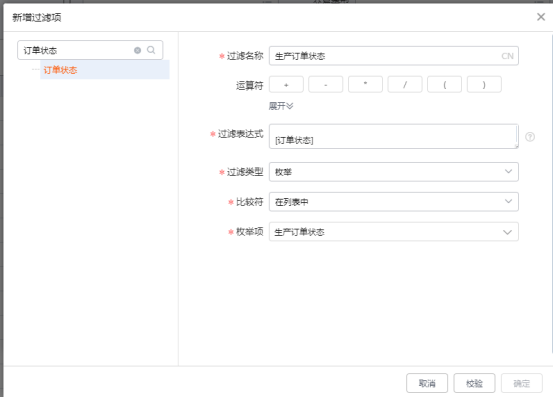This screenshot has height=397, width=554.
Task: Click the 确定 button
Action: 521,383
